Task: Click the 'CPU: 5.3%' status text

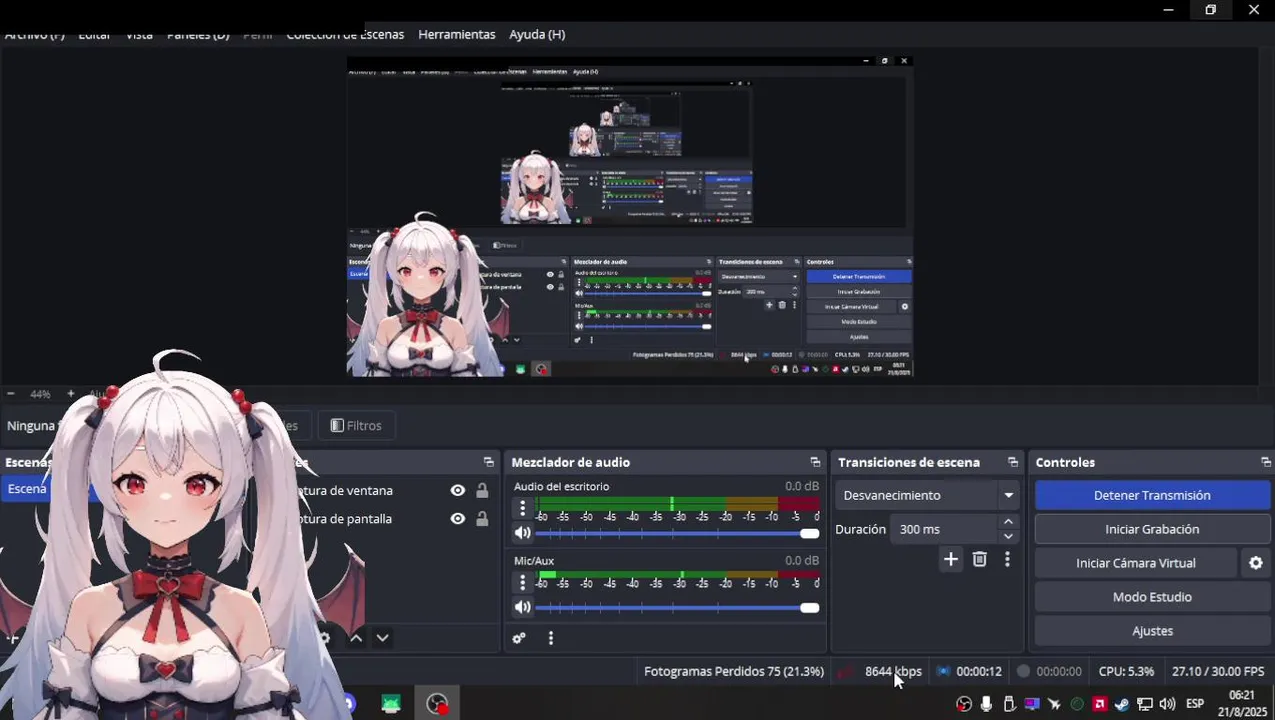Action: (x=1126, y=672)
